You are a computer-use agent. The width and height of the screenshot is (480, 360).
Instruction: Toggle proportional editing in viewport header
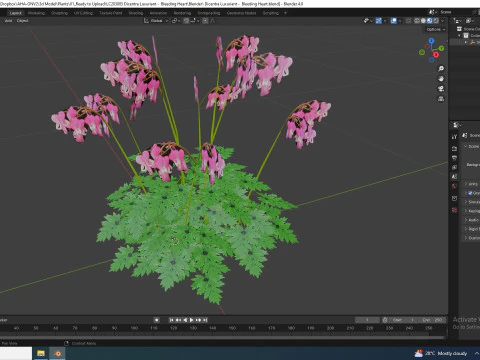[x=205, y=21]
